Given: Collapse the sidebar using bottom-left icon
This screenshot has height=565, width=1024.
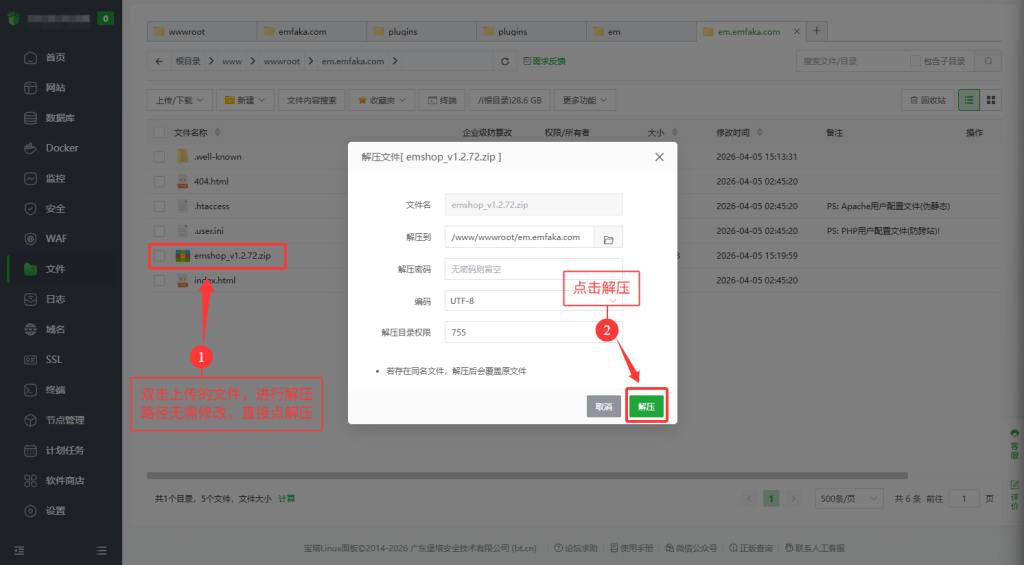Looking at the screenshot, I should tap(20, 551).
